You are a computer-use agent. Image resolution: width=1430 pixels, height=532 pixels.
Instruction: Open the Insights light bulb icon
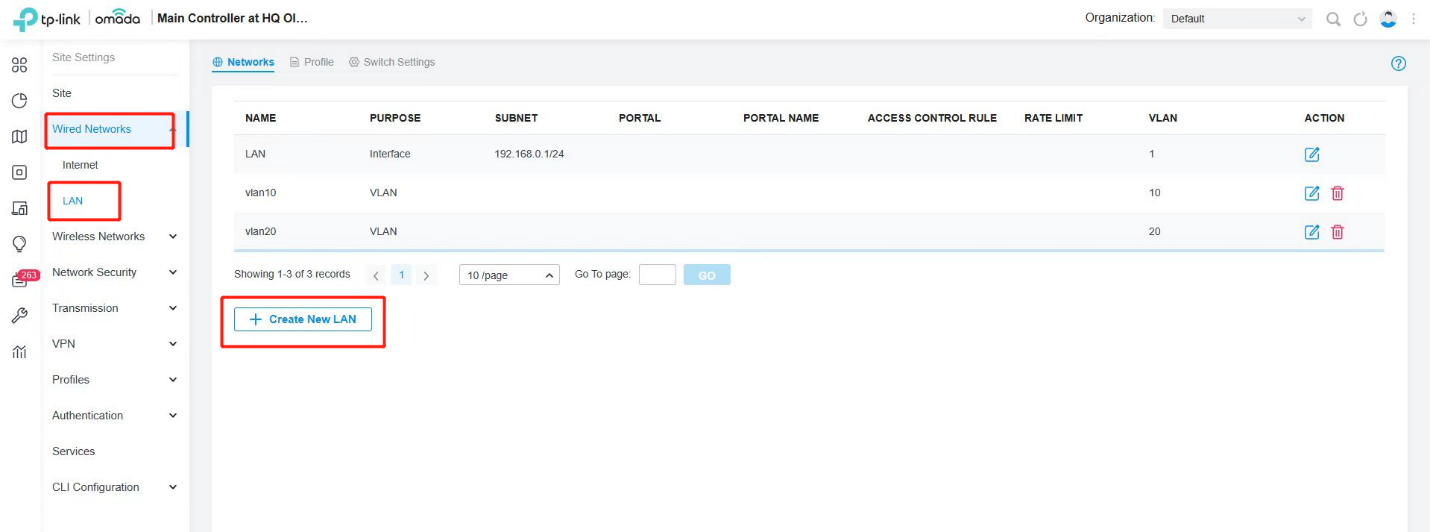19,244
